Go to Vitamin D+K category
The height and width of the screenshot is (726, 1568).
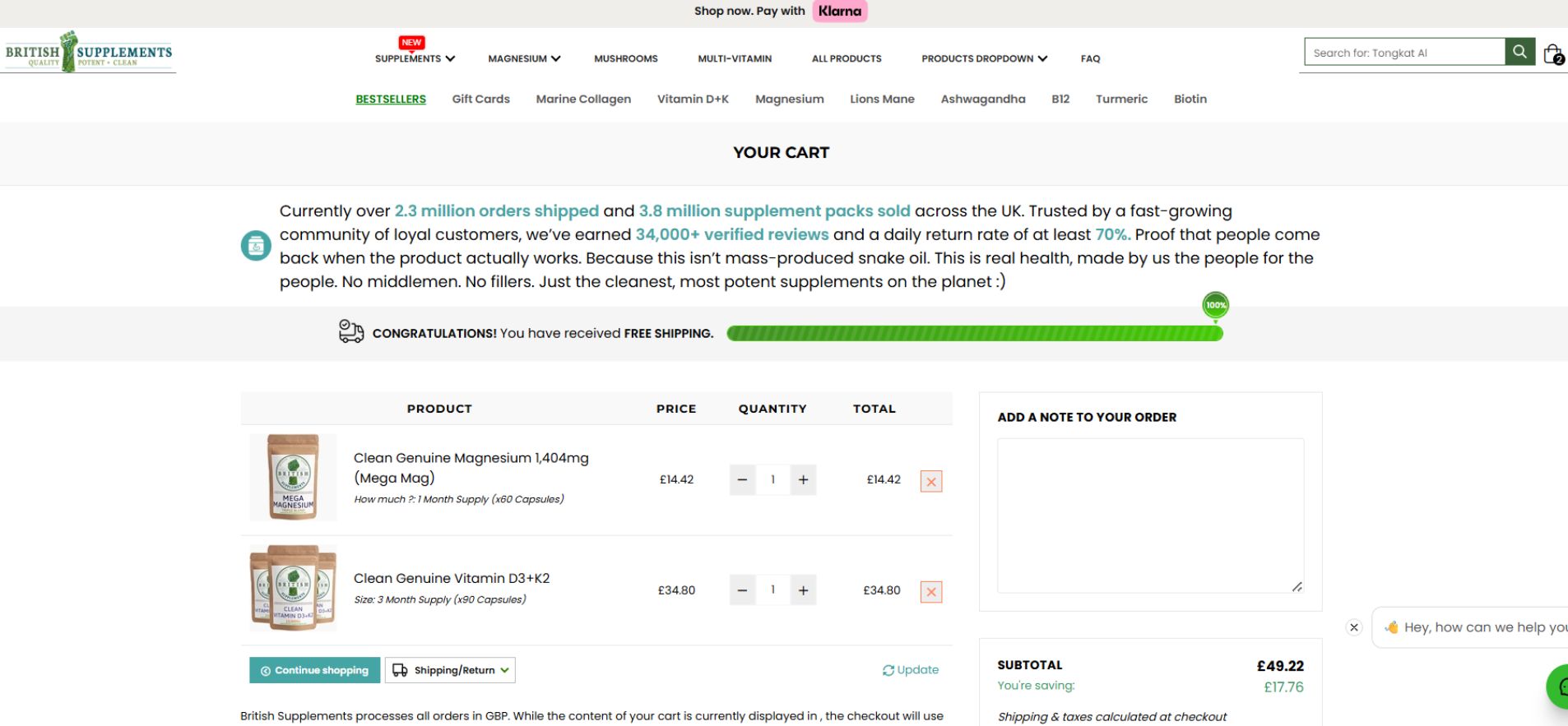coord(693,99)
